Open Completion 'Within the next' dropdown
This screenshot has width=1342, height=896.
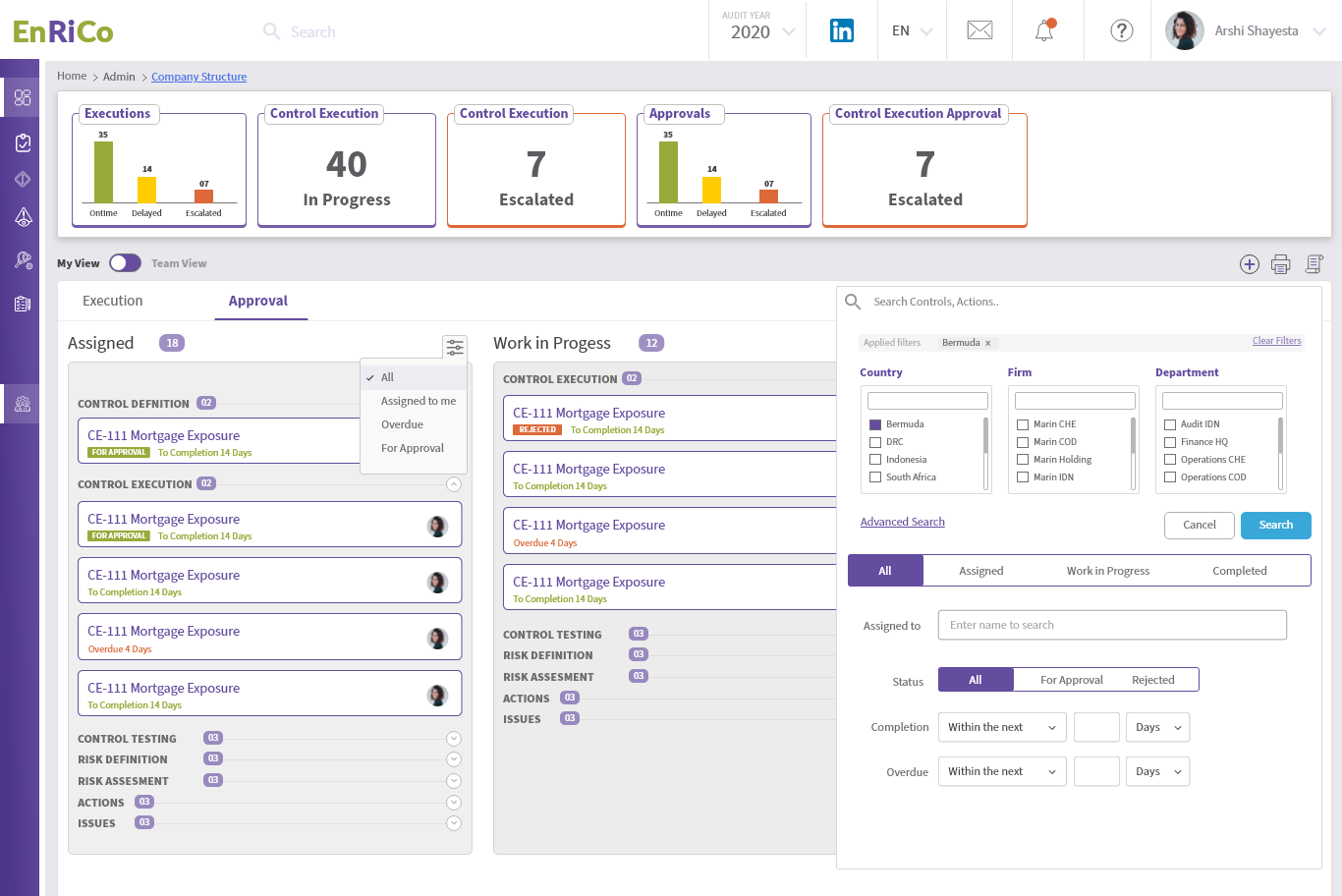(x=1002, y=727)
